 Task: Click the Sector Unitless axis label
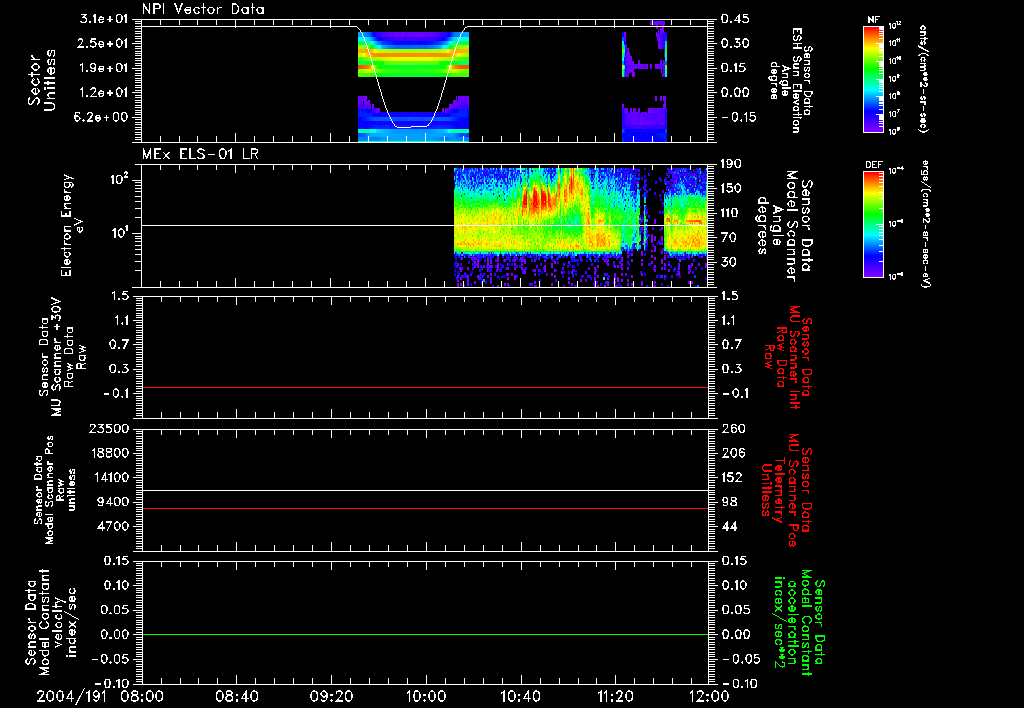coord(42,80)
